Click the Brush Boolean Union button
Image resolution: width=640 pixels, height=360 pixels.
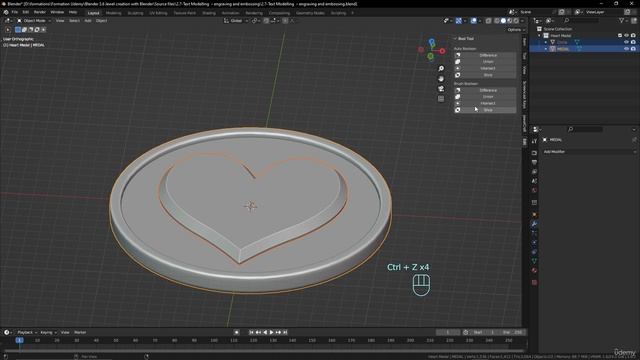click(x=485, y=97)
